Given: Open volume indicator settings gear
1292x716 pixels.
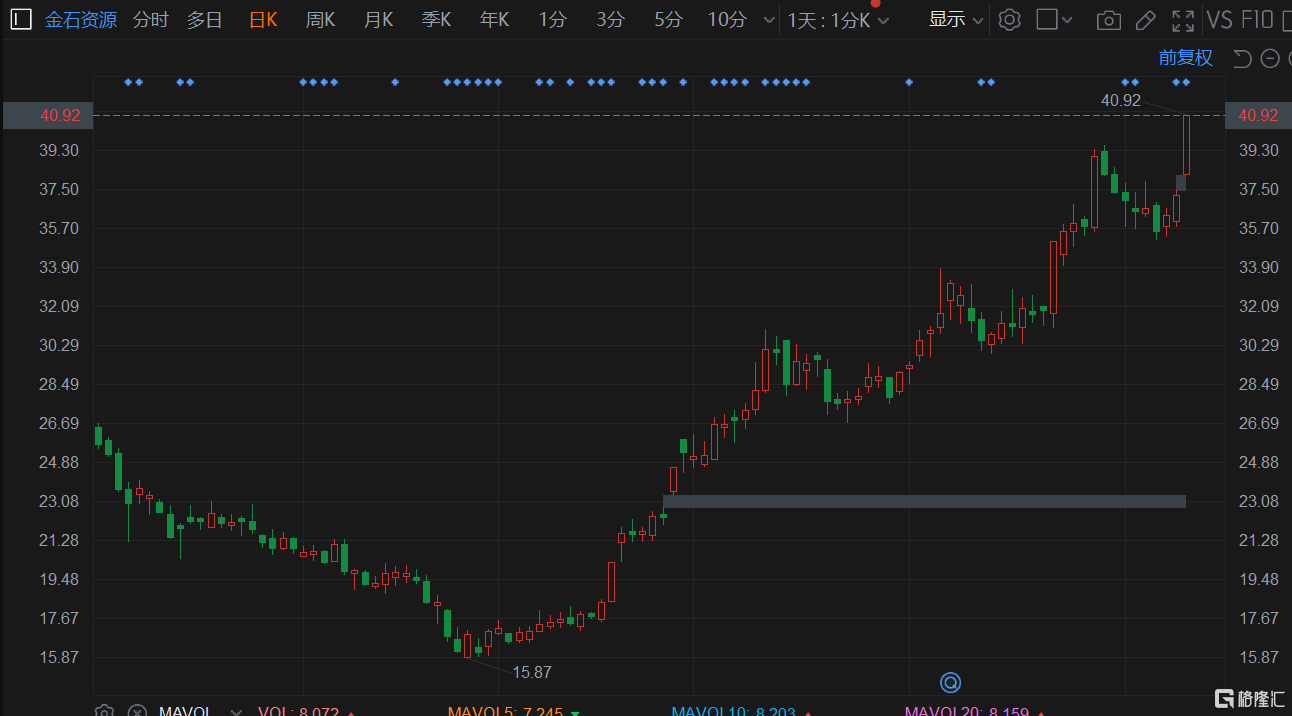Looking at the screenshot, I should click(104, 711).
